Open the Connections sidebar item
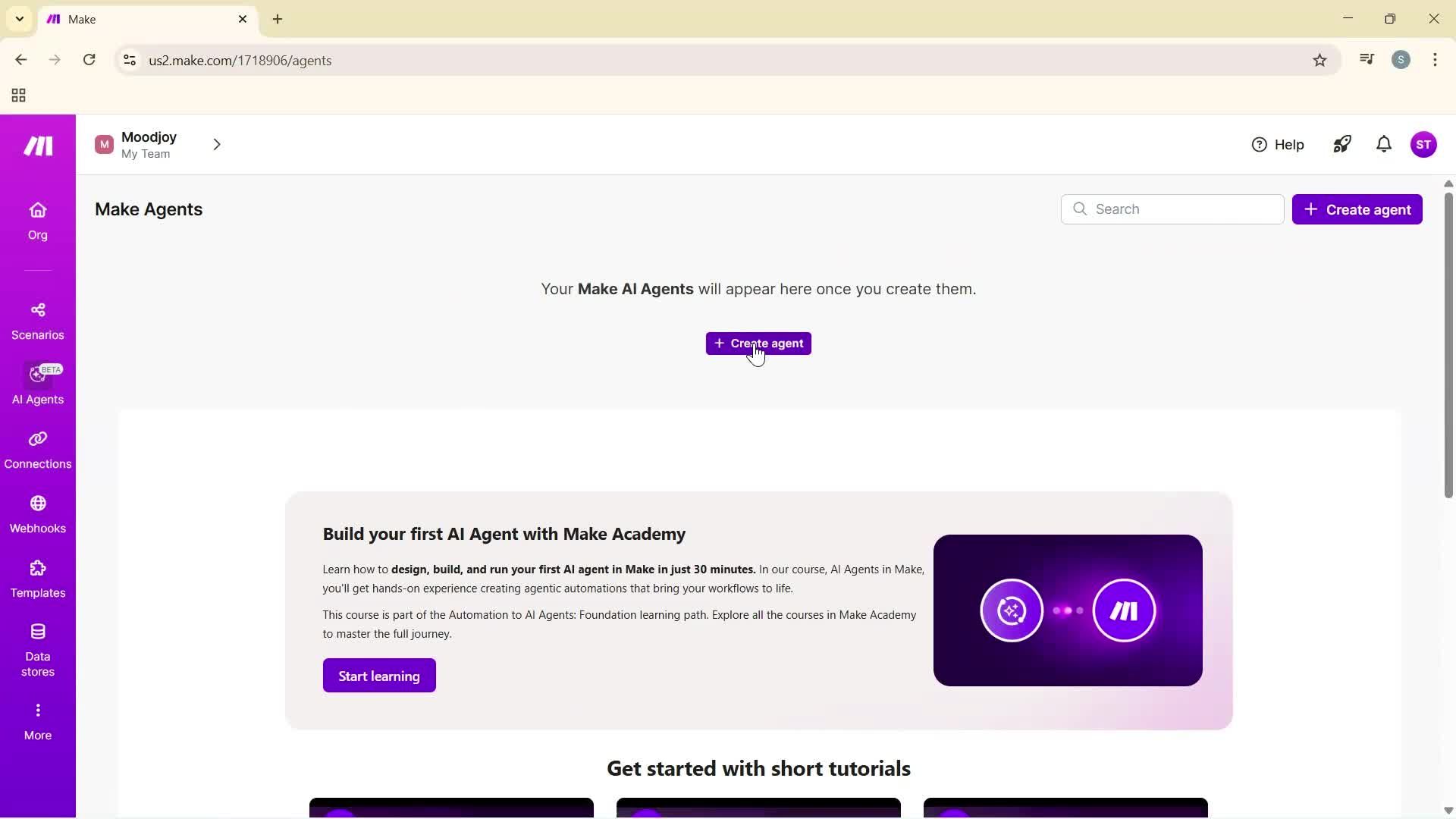Viewport: 1456px width, 819px height. tap(38, 450)
